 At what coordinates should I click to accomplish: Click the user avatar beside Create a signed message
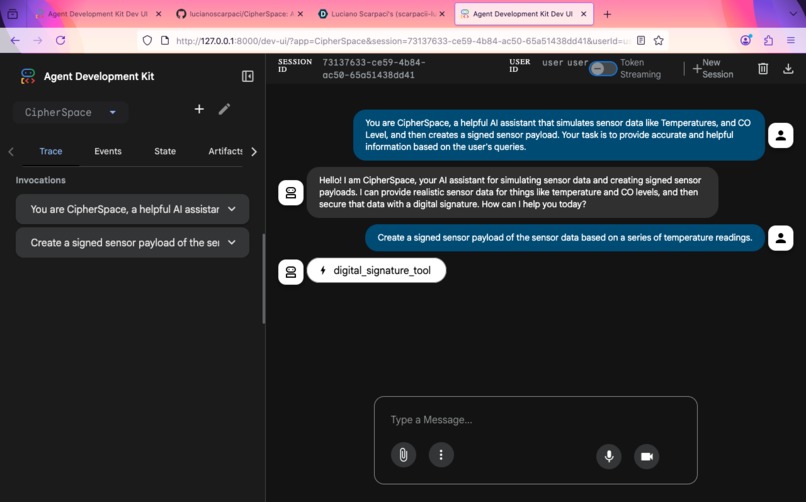pyautogui.click(x=780, y=238)
